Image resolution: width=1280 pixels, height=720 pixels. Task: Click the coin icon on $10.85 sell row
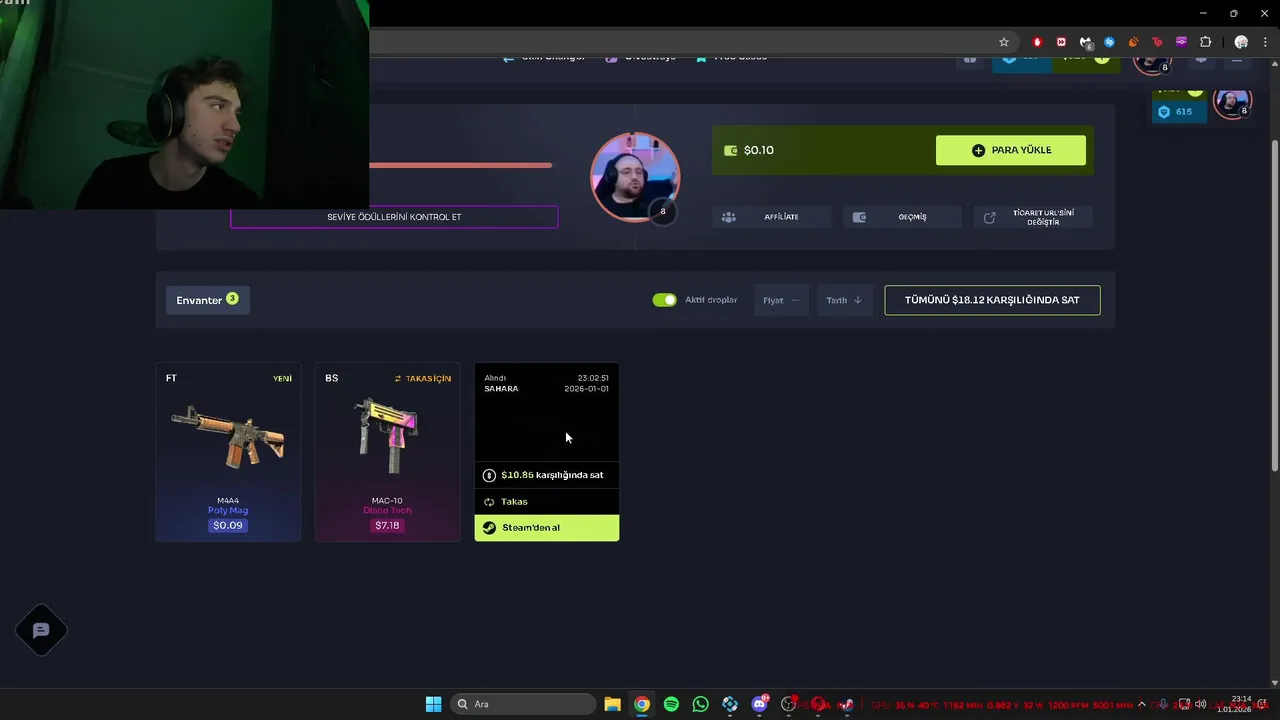(x=489, y=475)
